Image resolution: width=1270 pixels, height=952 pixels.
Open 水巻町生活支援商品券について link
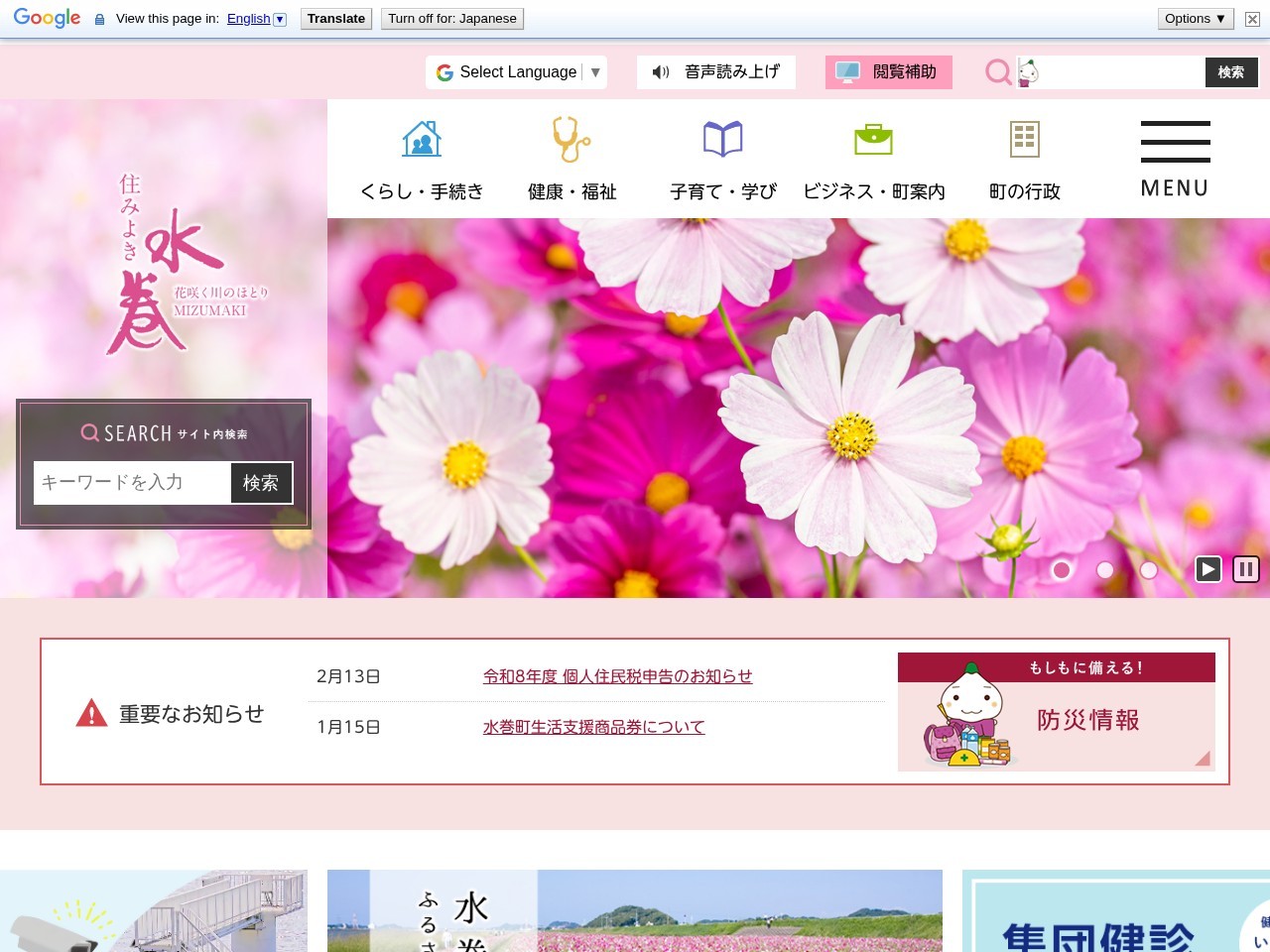(594, 727)
